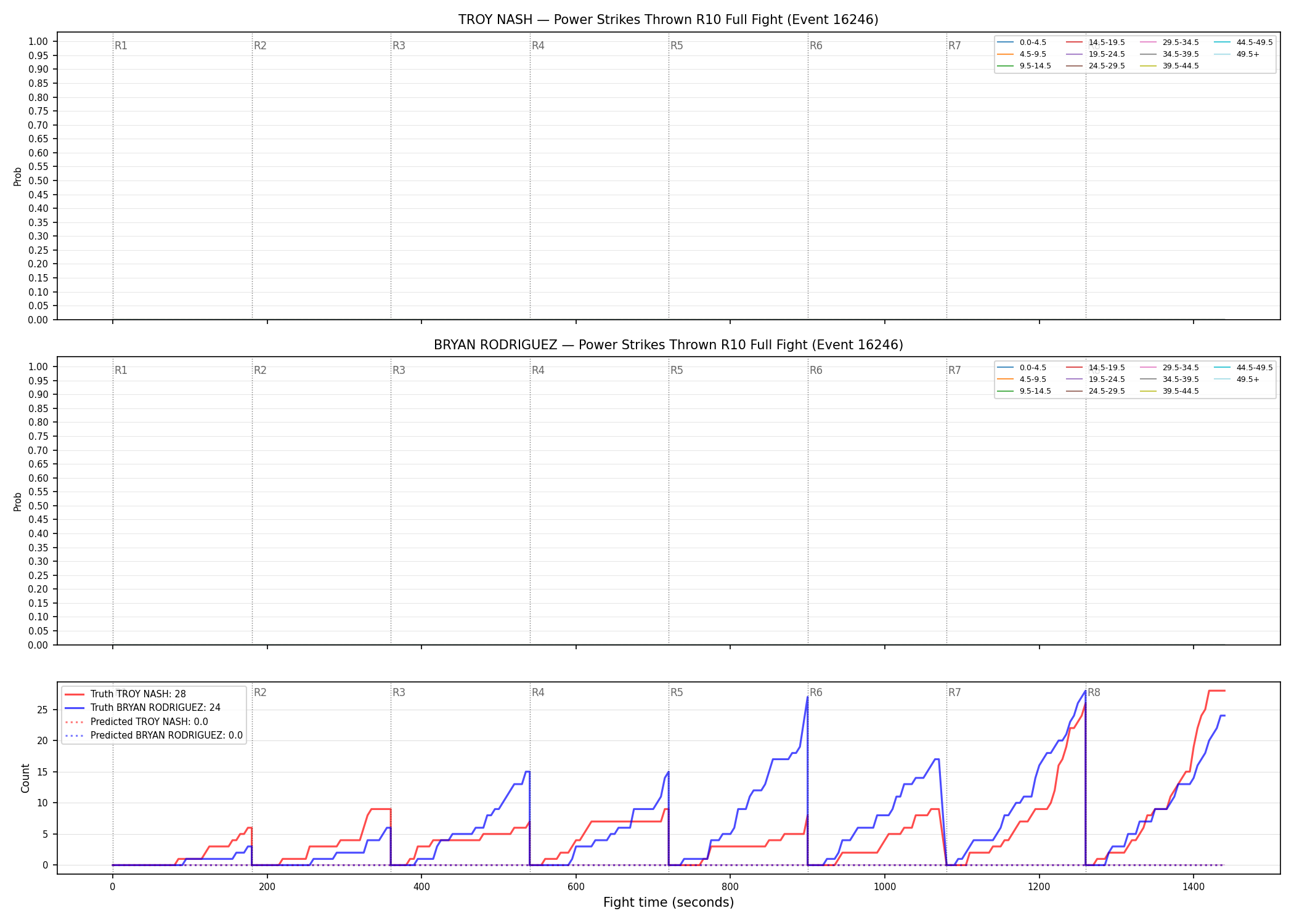Viewport: 1294px width, 924px height.
Task: Click the '1400' tick on the fight time axis
Action: coord(1194,887)
